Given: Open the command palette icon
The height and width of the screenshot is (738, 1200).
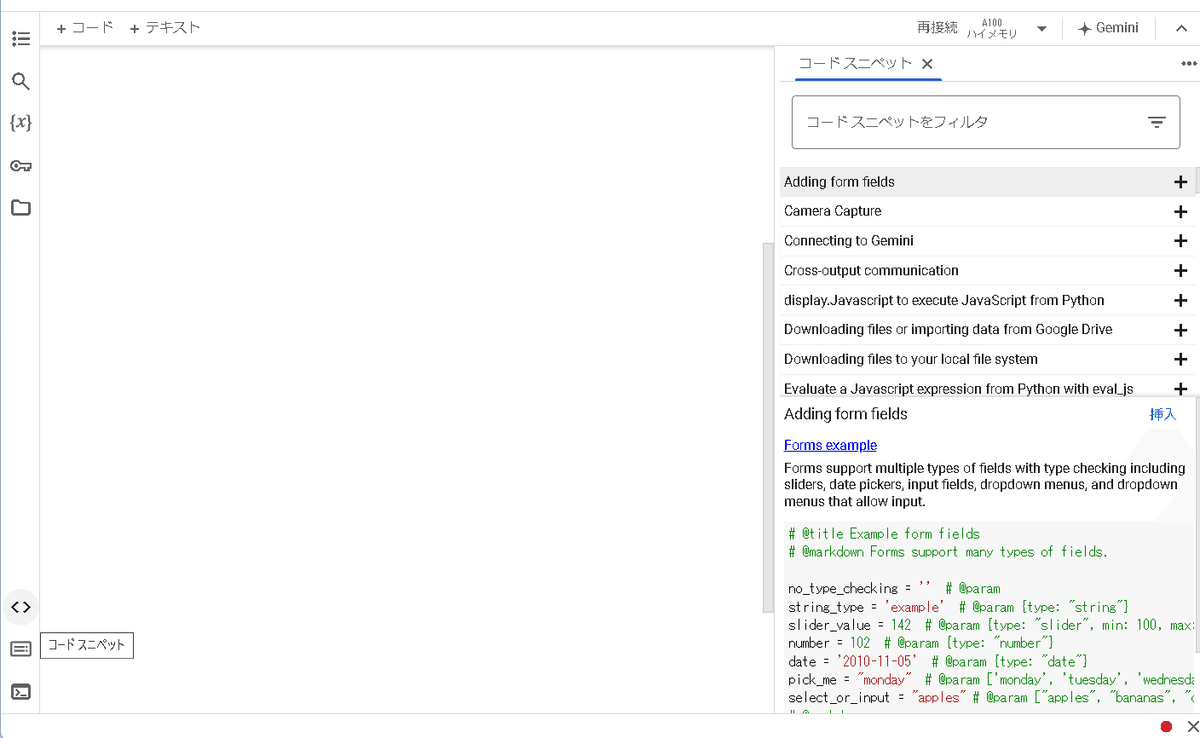Looking at the screenshot, I should pyautogui.click(x=21, y=648).
